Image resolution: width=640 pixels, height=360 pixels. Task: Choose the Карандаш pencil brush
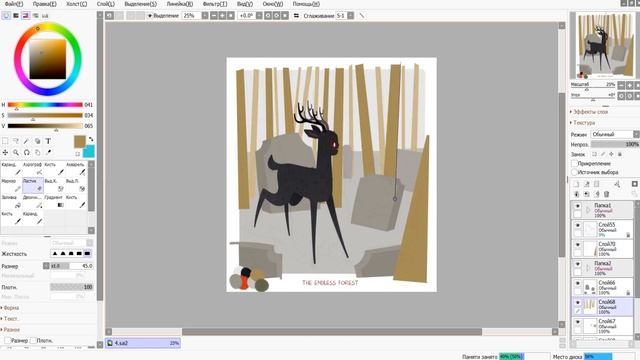click(x=11, y=169)
